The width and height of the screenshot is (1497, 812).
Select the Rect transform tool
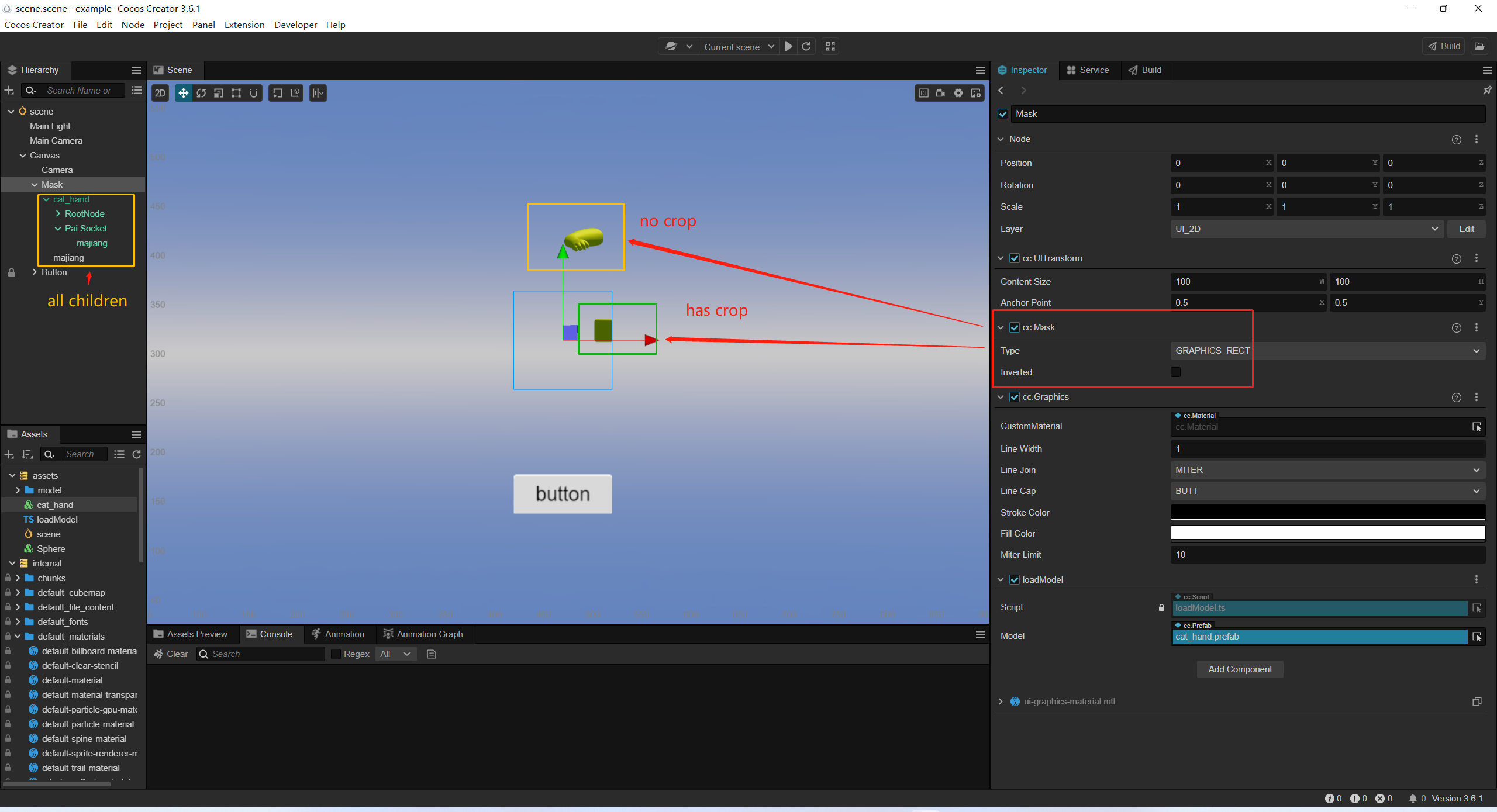coord(236,93)
